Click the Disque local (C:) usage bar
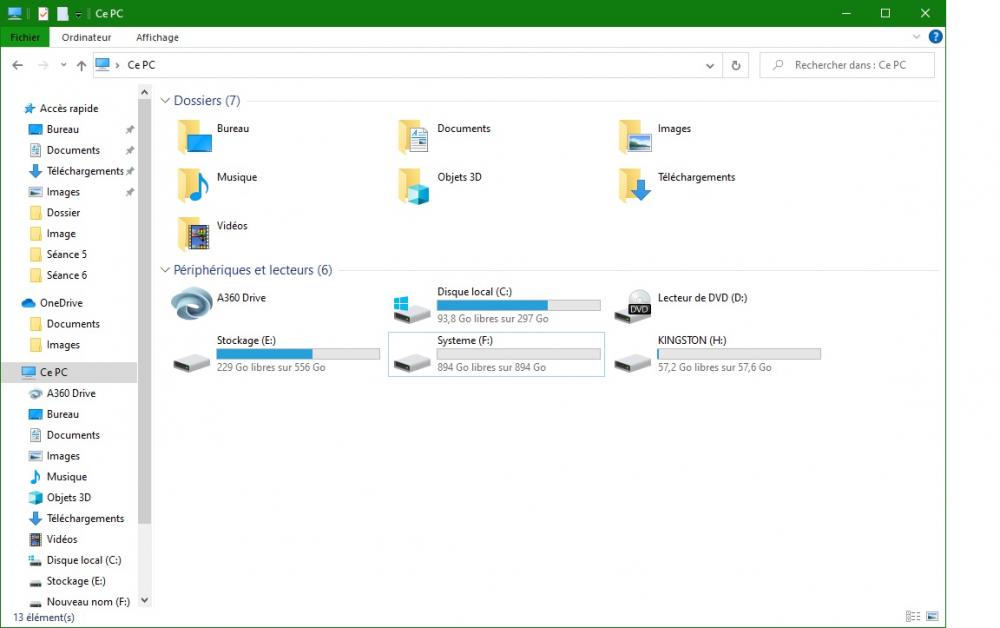1000x628 pixels. (518, 305)
